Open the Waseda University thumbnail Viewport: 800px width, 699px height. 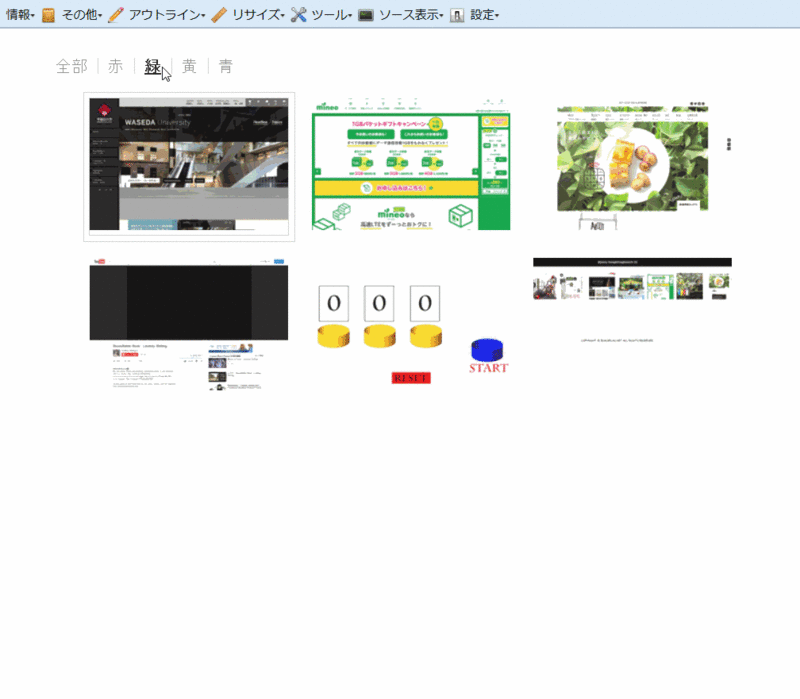pyautogui.click(x=187, y=165)
